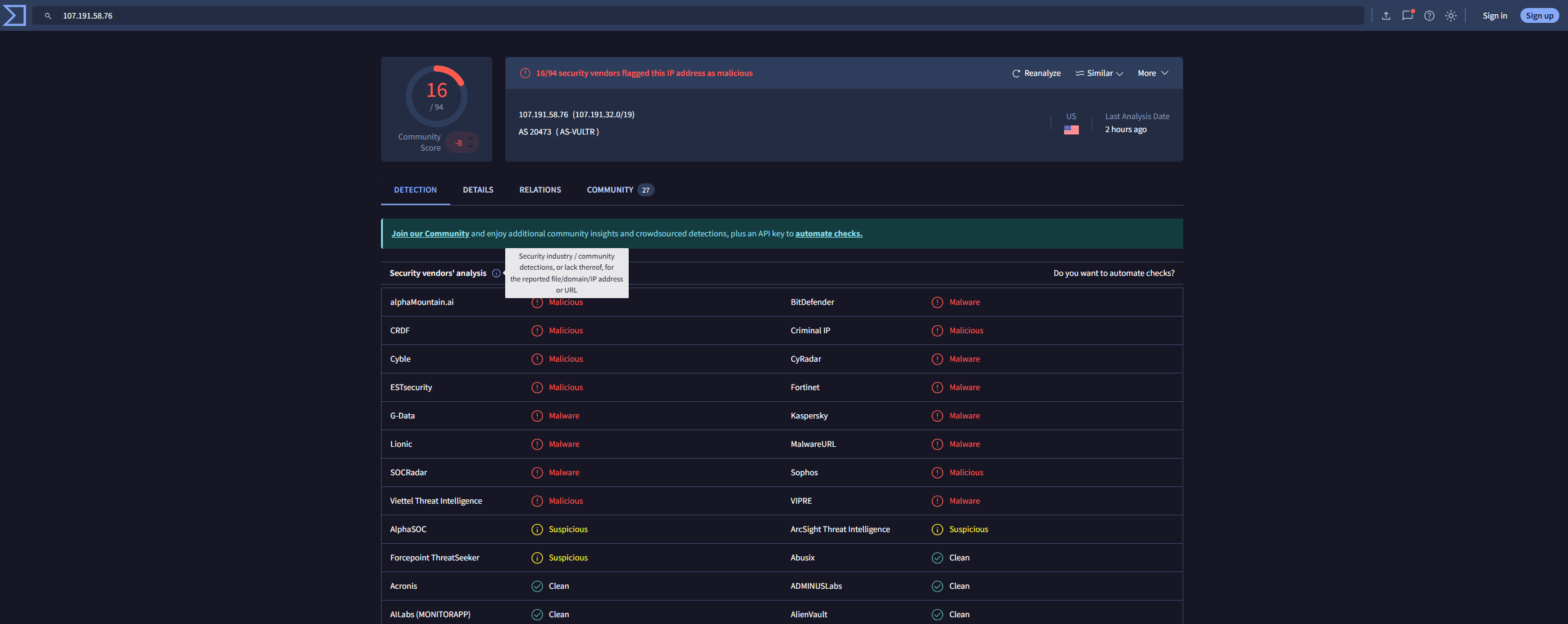Click the CRDF malicious alert icon

click(x=537, y=331)
